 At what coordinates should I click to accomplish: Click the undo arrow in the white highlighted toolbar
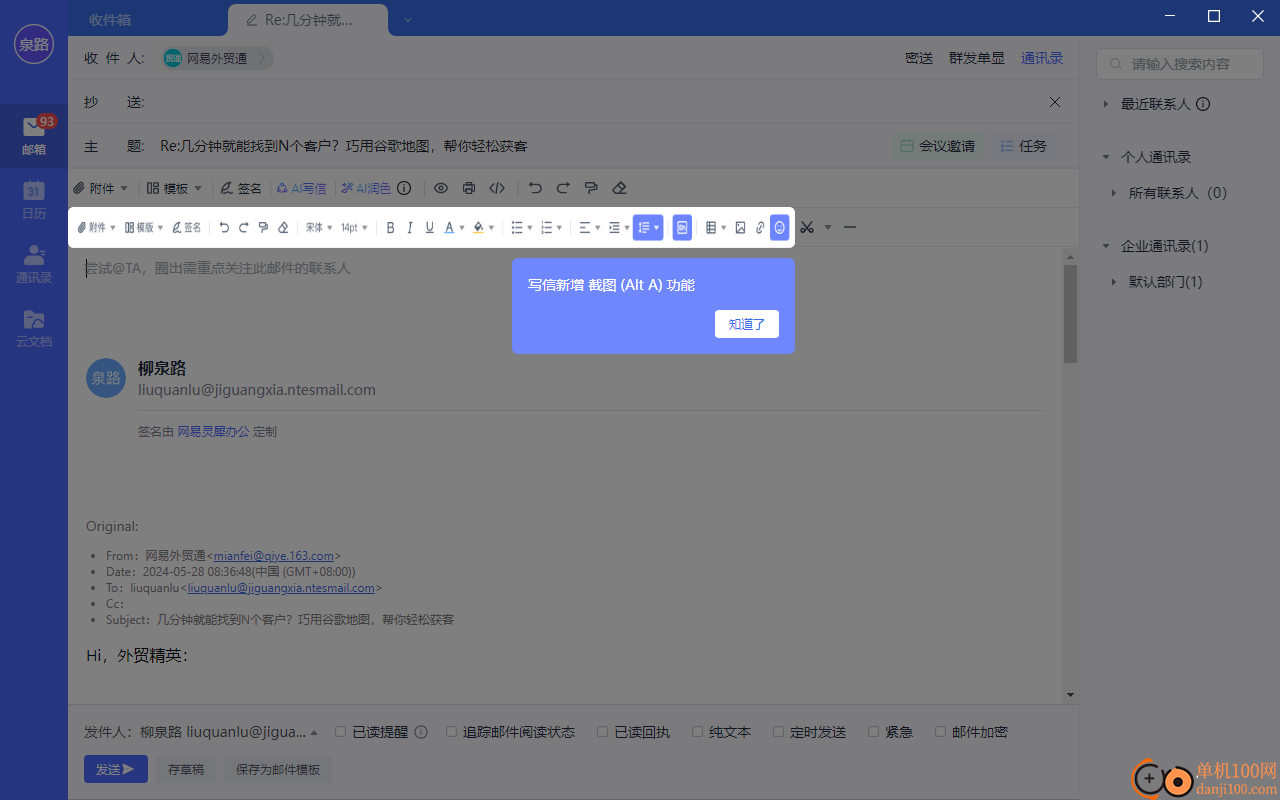click(x=224, y=228)
